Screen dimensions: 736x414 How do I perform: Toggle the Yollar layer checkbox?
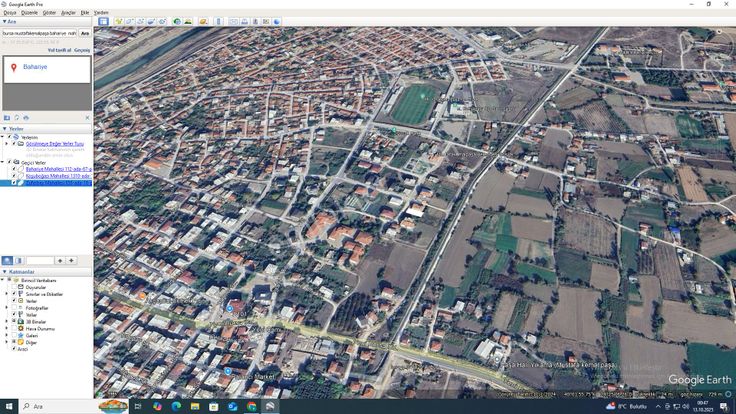pos(13,313)
